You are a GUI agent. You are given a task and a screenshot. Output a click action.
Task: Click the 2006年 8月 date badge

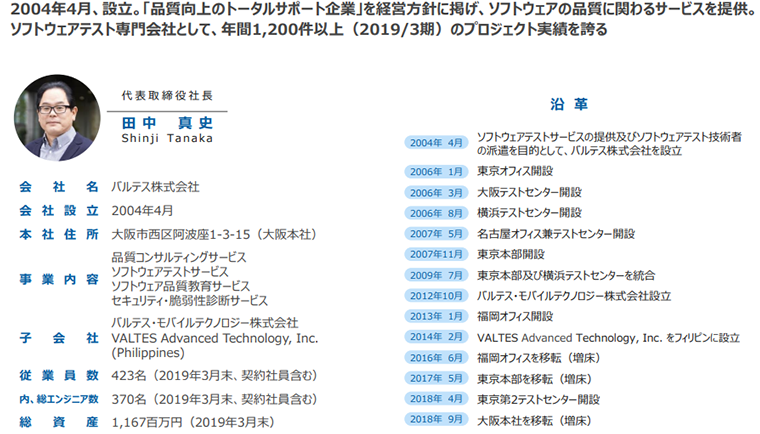click(436, 213)
